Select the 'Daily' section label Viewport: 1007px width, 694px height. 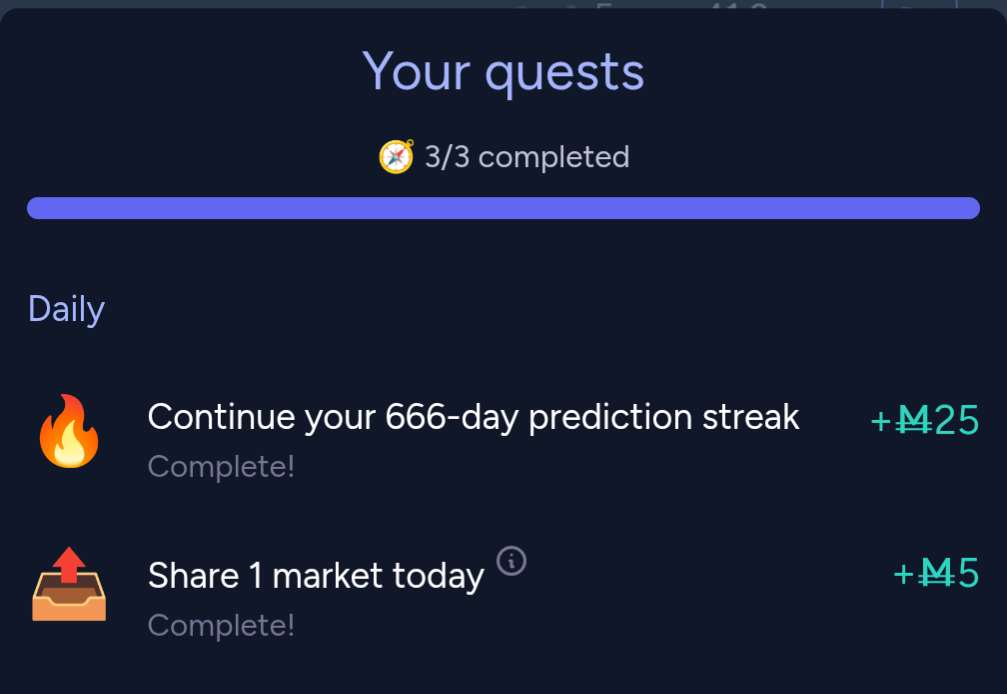click(66, 310)
